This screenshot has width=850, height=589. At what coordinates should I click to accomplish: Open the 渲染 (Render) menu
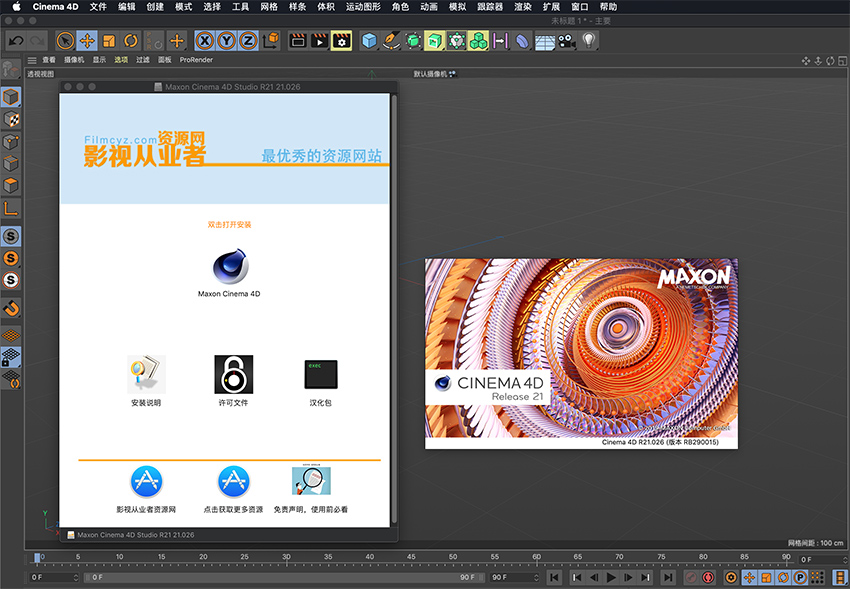pyautogui.click(x=523, y=7)
